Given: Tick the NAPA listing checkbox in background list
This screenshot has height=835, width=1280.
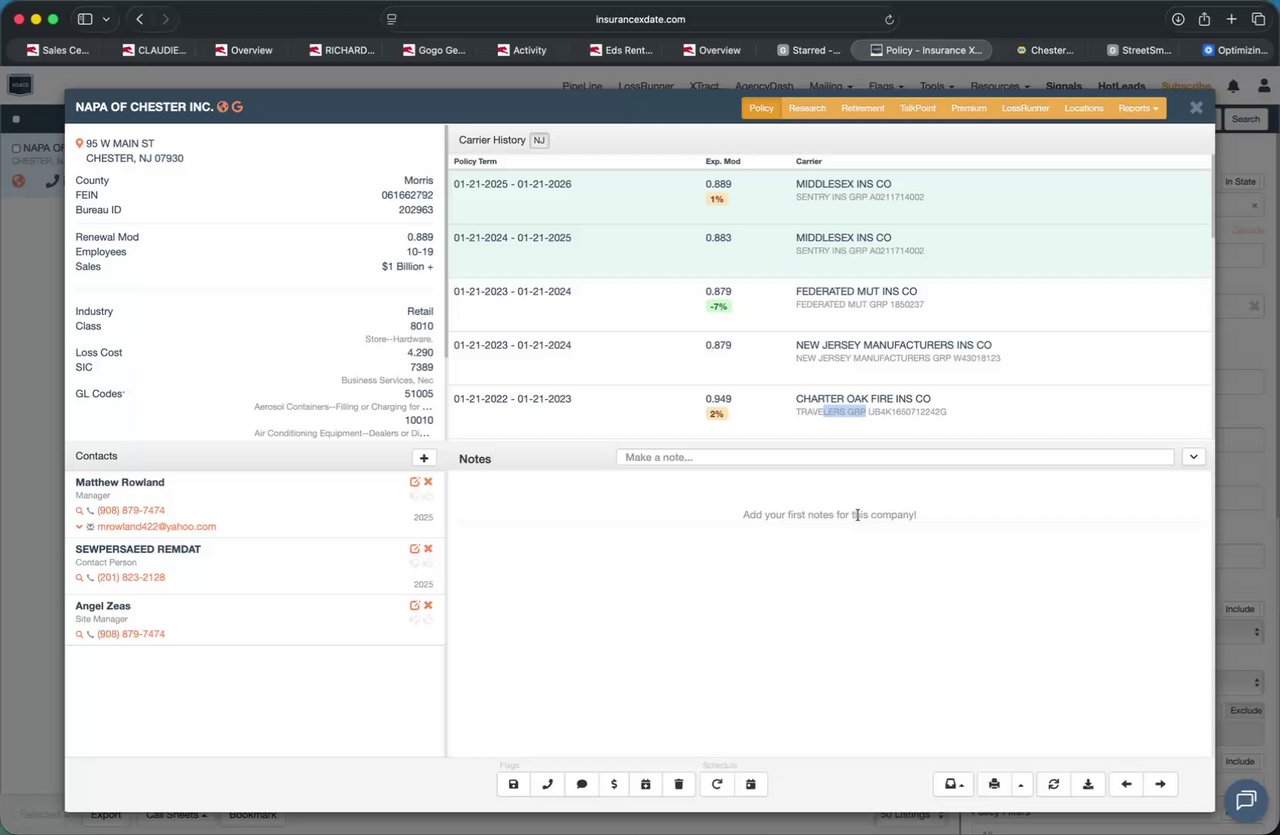Looking at the screenshot, I should pos(16,148).
